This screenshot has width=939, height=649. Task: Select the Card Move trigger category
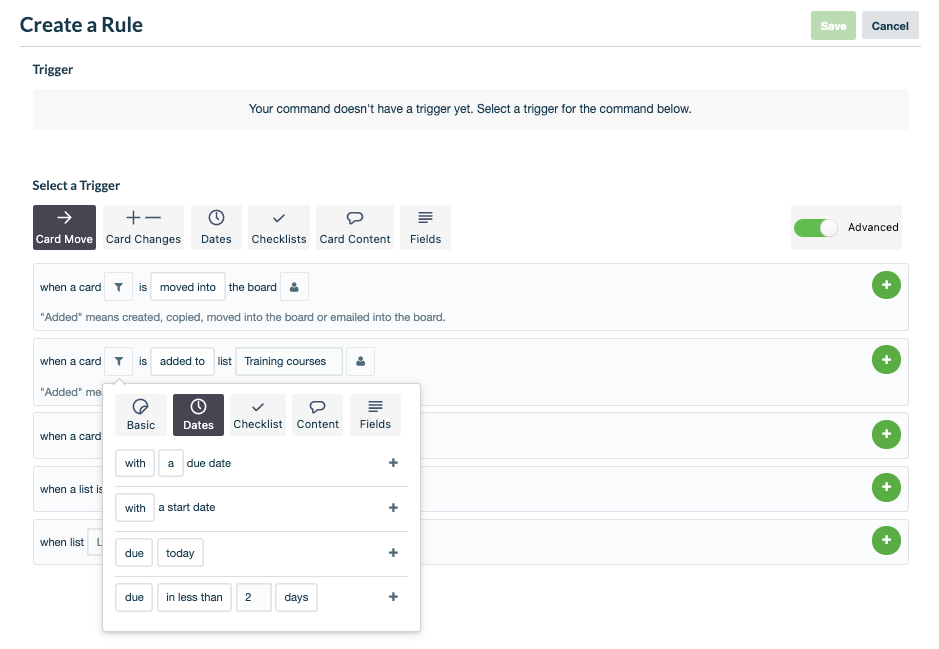pos(64,227)
